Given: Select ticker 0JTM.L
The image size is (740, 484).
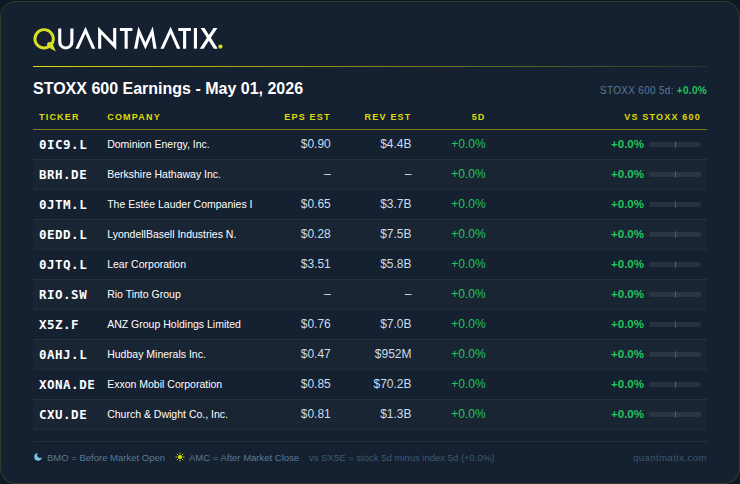Looking at the screenshot, I should (x=63, y=205).
